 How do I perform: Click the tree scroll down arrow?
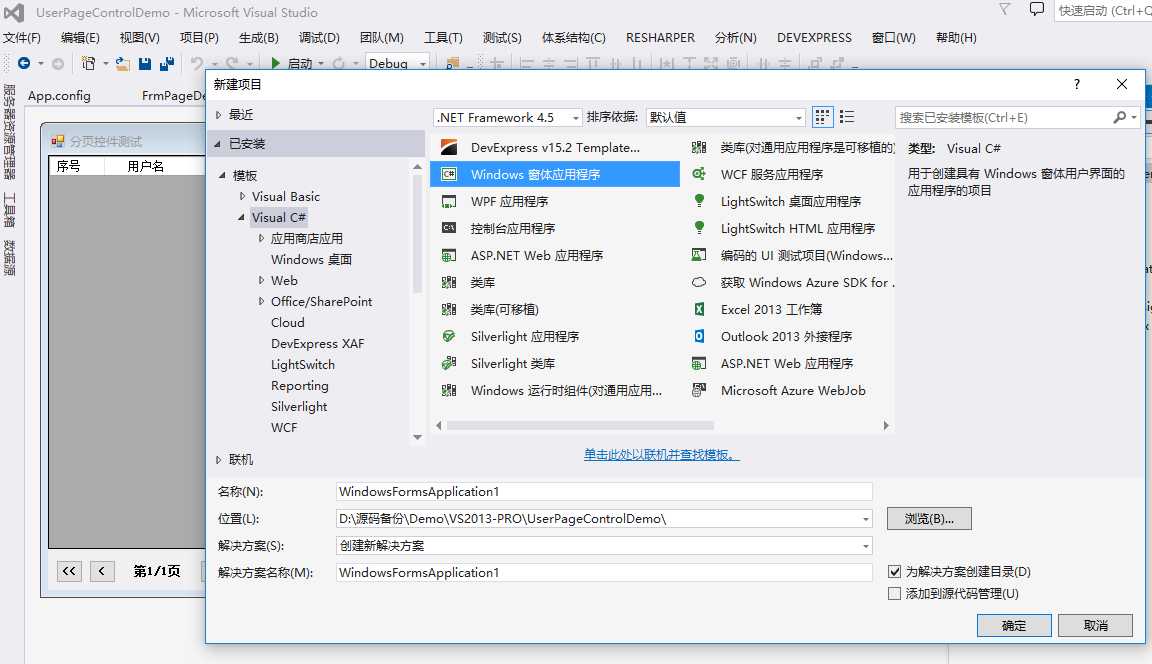coord(417,437)
